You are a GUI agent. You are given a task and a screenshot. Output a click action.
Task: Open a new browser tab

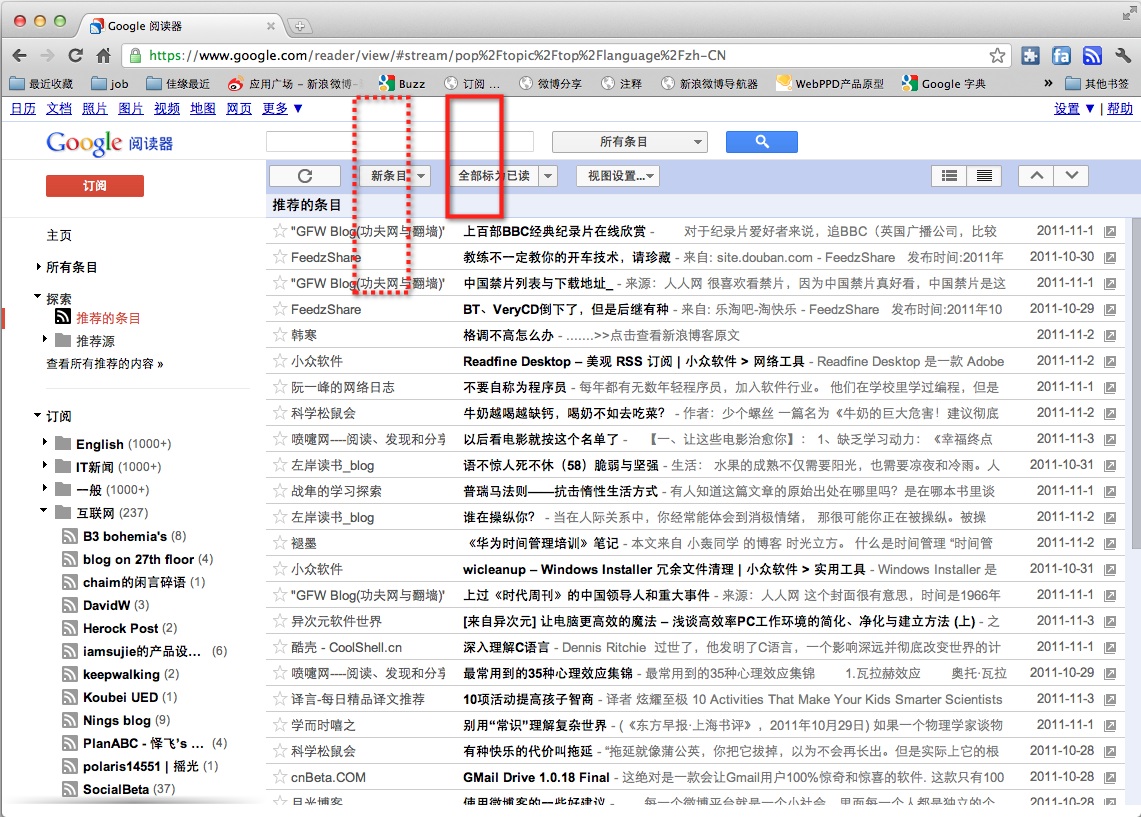point(299,26)
